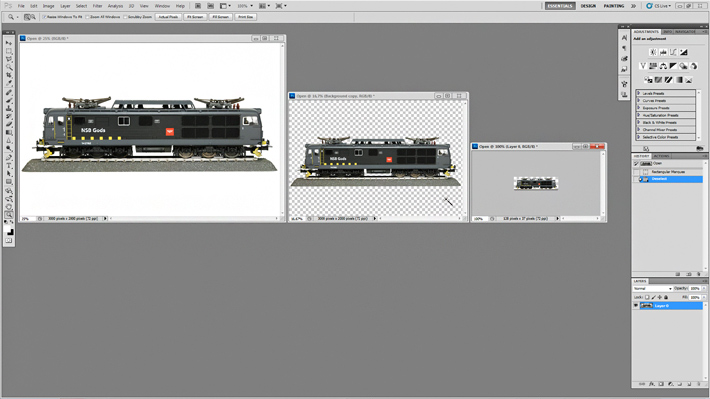
Task: Switch to the Actions tab
Action: 661,156
